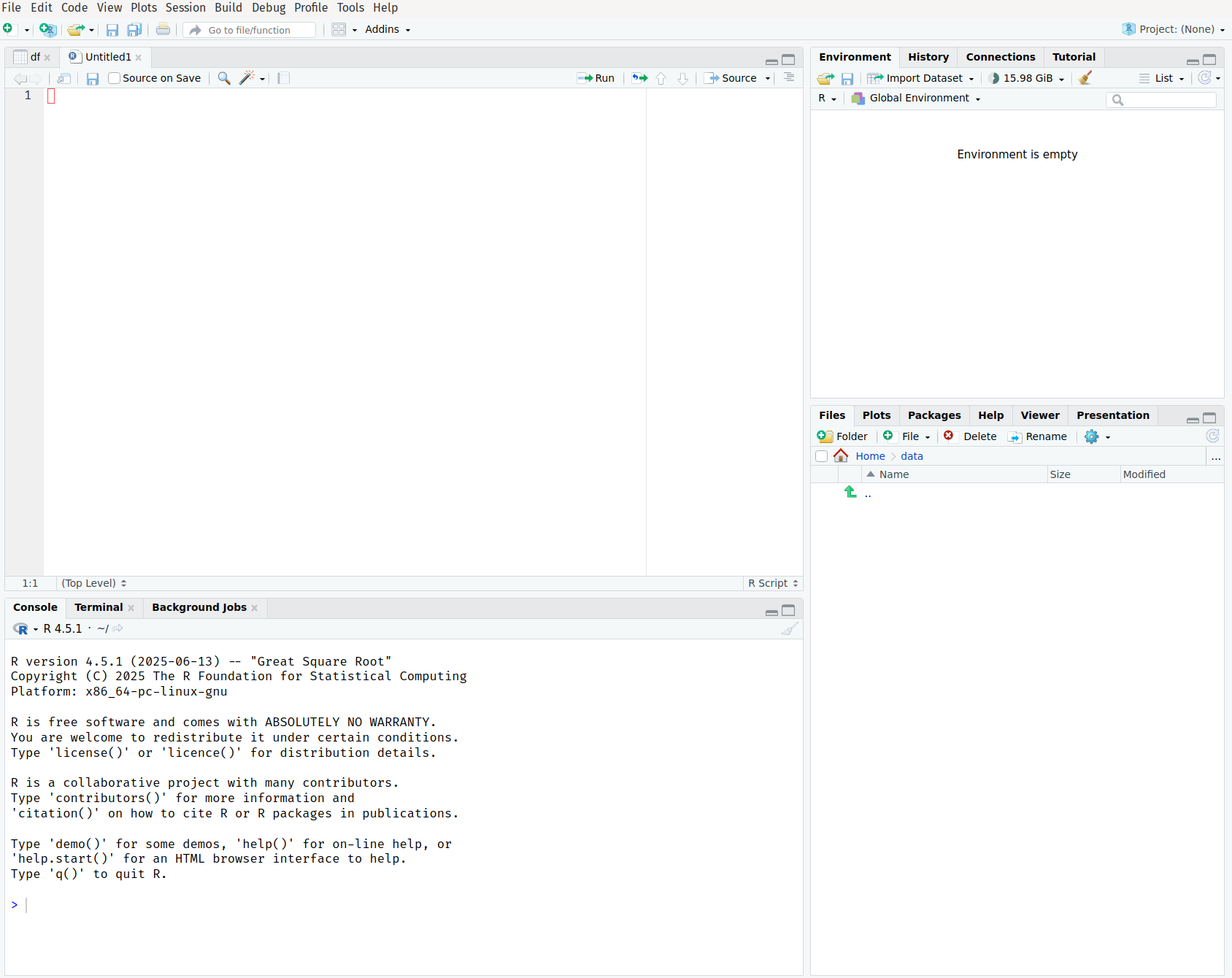1232x978 pixels.
Task: Click the compile report notebook icon
Action: (284, 78)
